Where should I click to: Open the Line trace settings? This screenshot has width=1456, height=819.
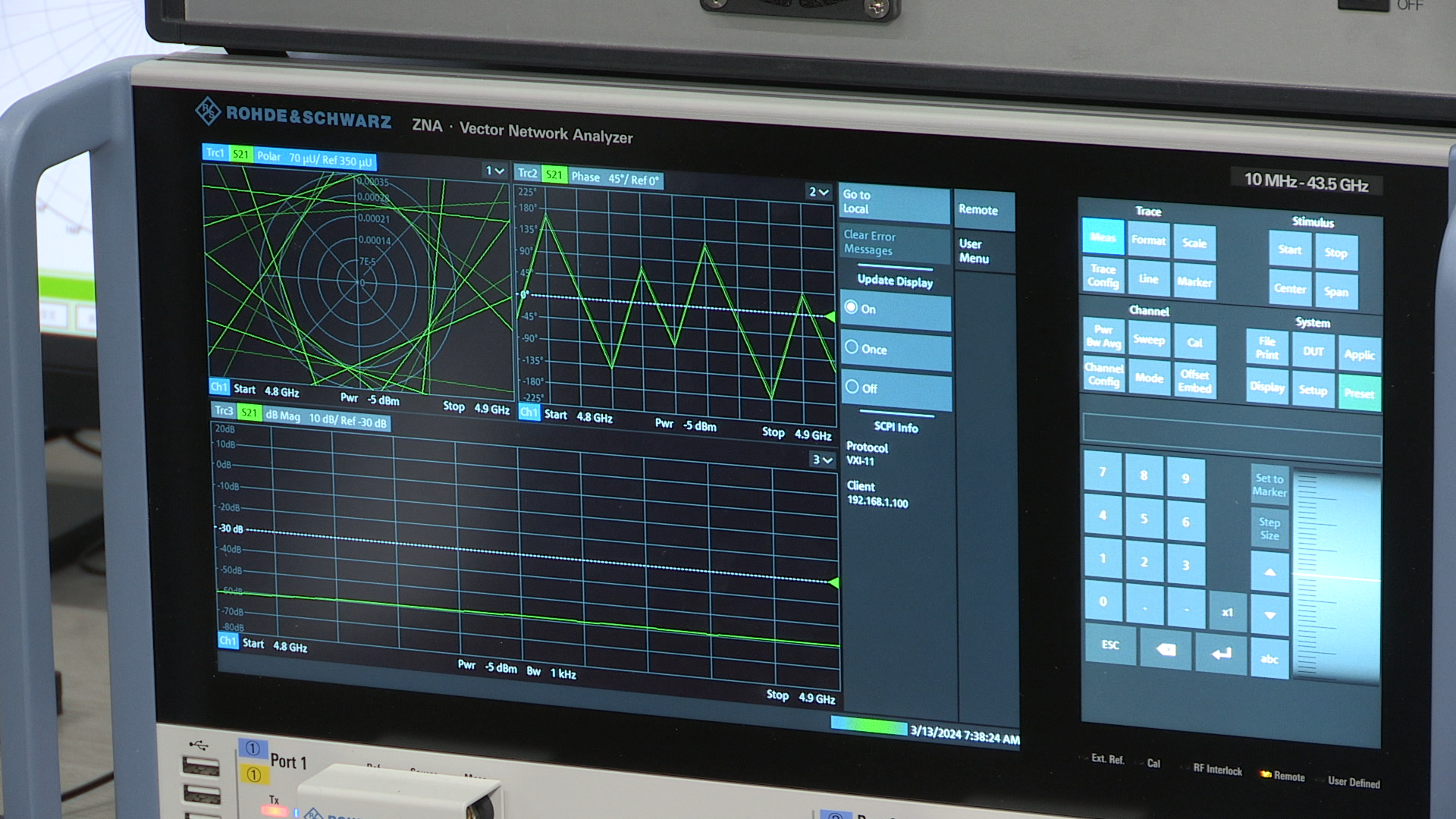(x=1148, y=278)
